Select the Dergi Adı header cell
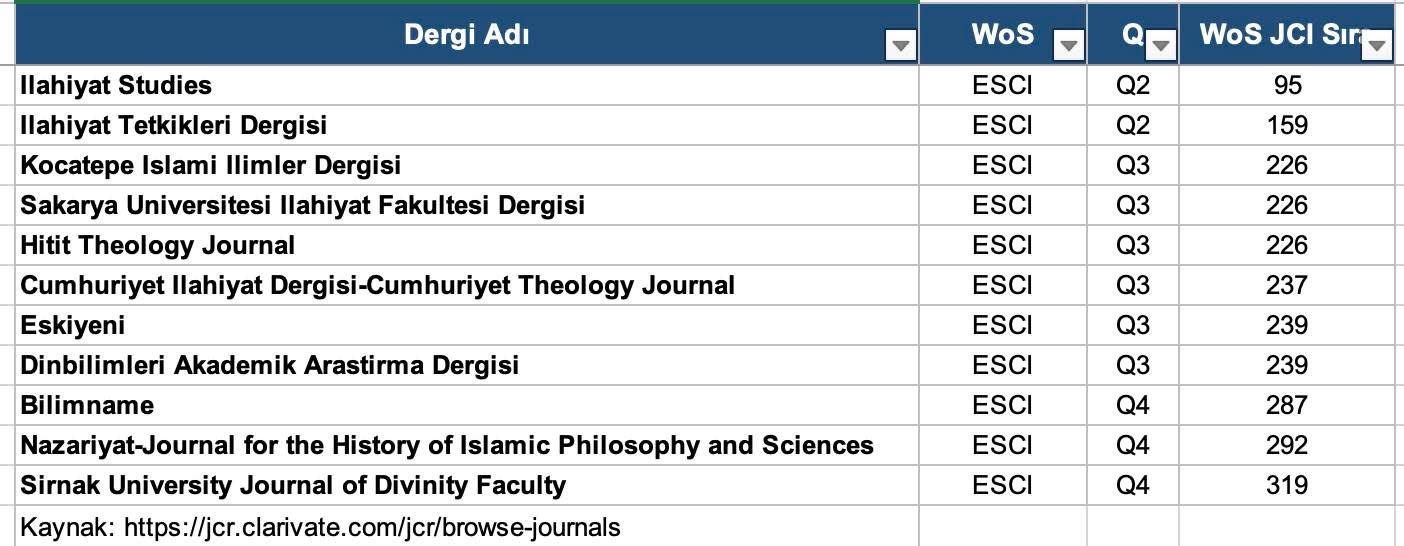The width and height of the screenshot is (1404, 546). click(x=466, y=35)
